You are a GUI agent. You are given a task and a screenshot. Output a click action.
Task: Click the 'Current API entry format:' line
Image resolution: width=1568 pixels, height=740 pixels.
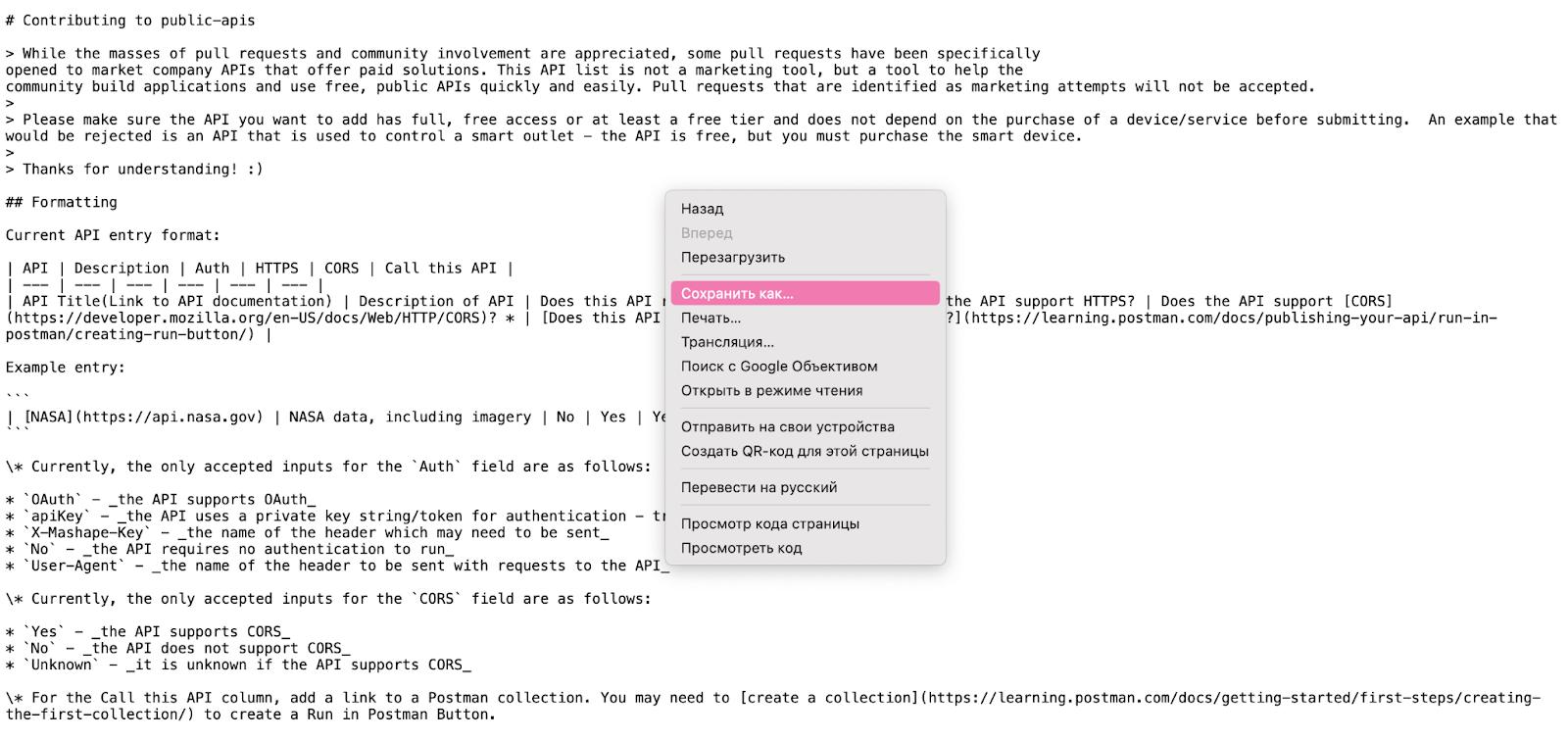click(x=113, y=235)
